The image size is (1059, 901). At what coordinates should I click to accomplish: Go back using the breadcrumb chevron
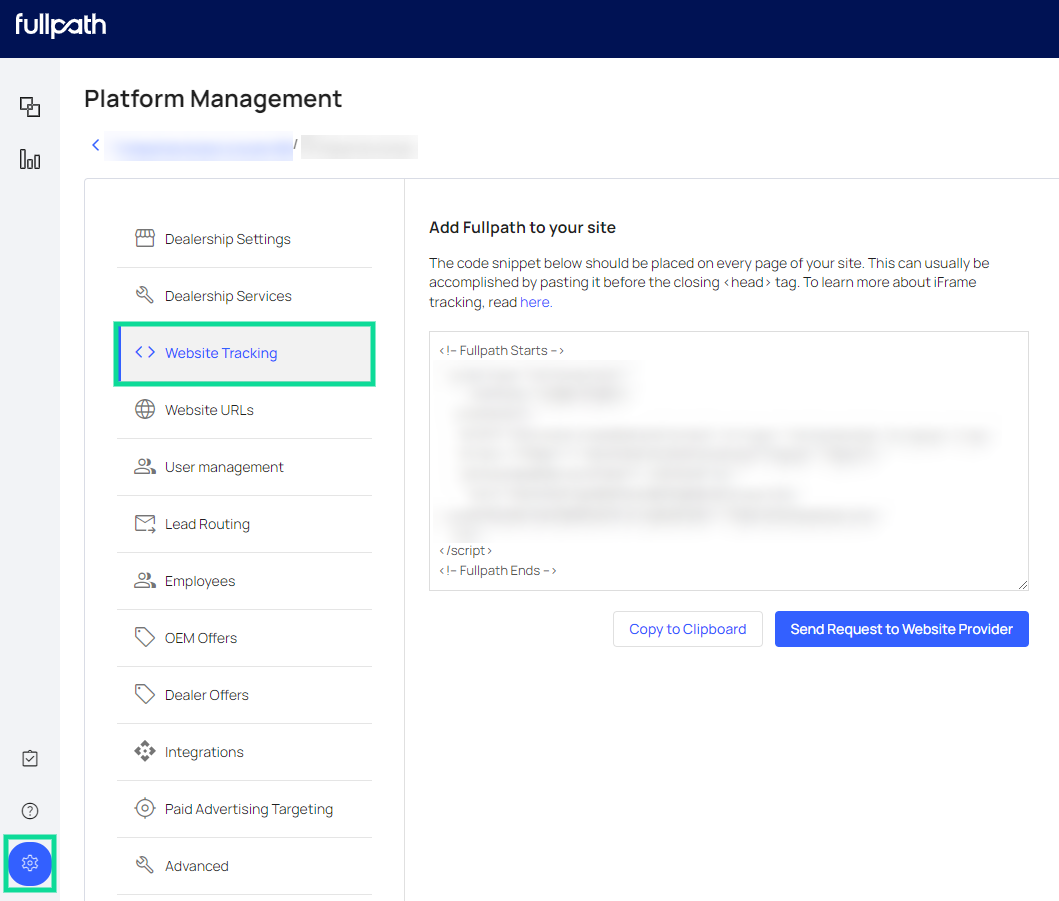(96, 146)
